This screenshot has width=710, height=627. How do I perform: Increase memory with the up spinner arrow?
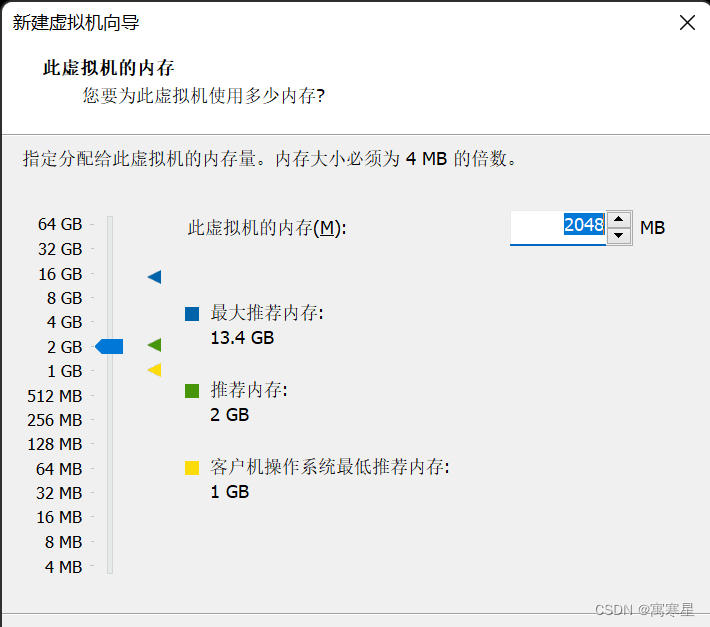click(x=619, y=220)
